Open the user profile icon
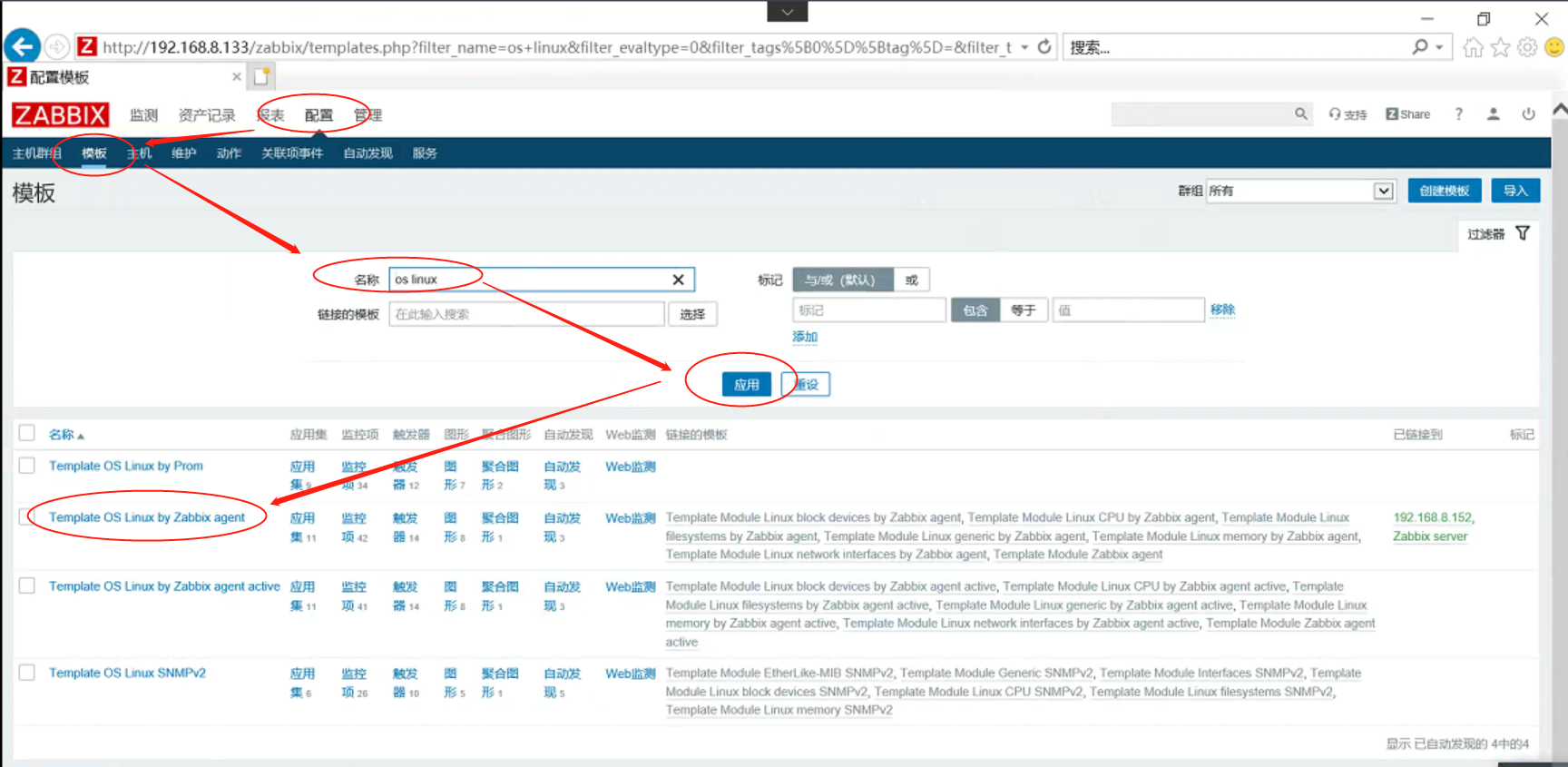 [1493, 114]
